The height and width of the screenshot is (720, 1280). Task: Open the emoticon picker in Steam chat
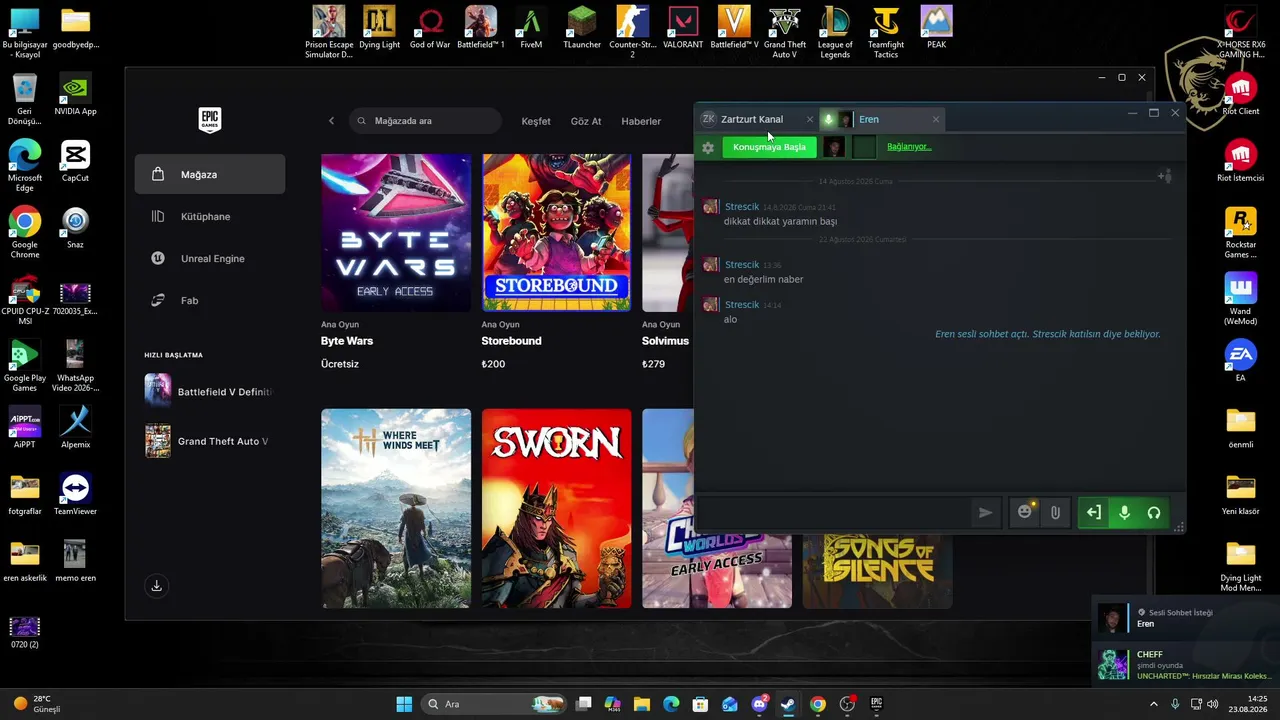tap(1025, 512)
